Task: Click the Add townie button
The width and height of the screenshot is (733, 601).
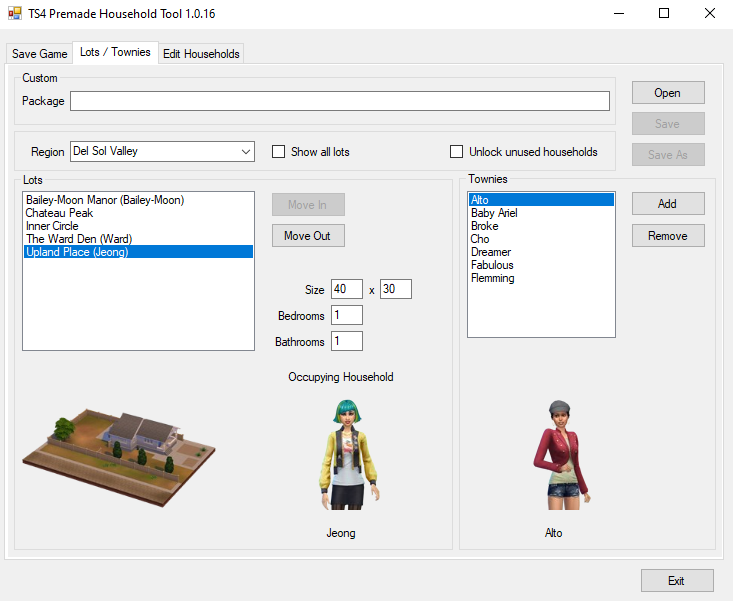Action: click(x=667, y=204)
